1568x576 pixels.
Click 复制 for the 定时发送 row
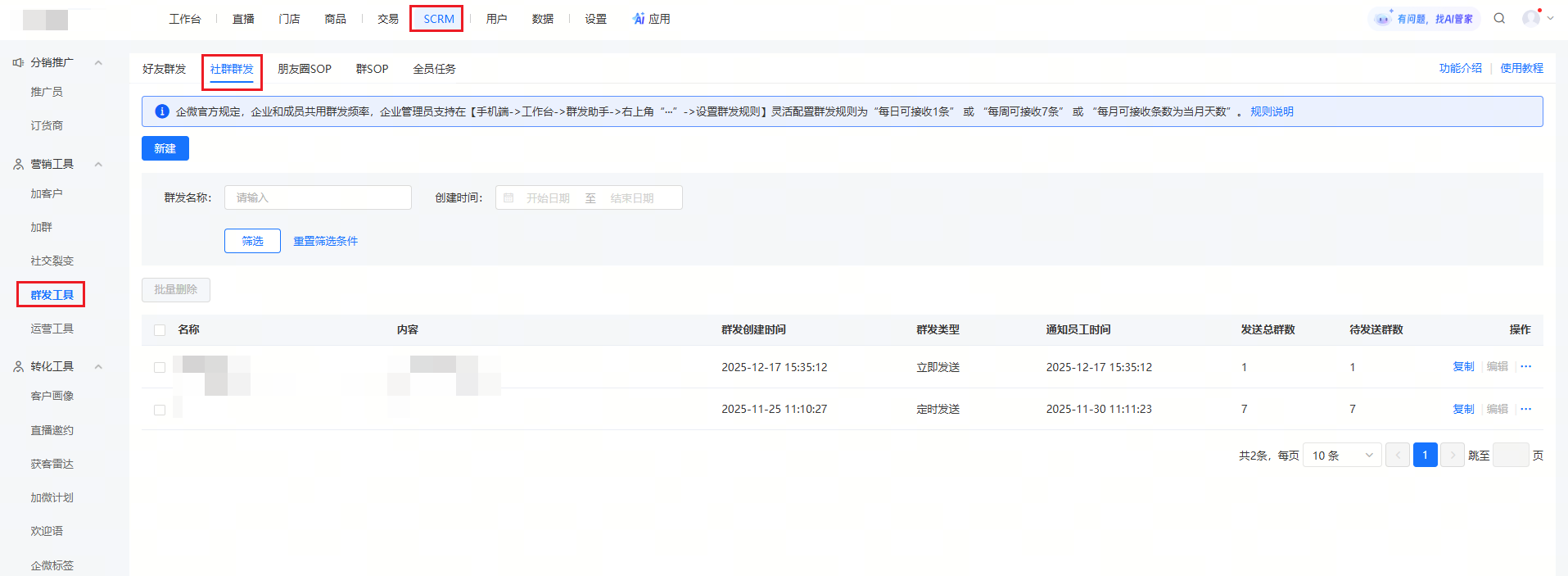click(1463, 409)
